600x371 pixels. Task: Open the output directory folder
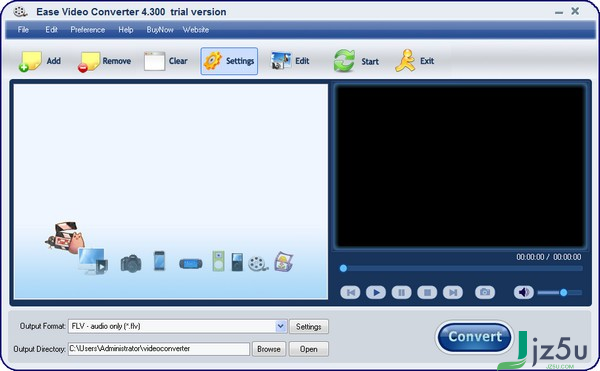[308, 349]
